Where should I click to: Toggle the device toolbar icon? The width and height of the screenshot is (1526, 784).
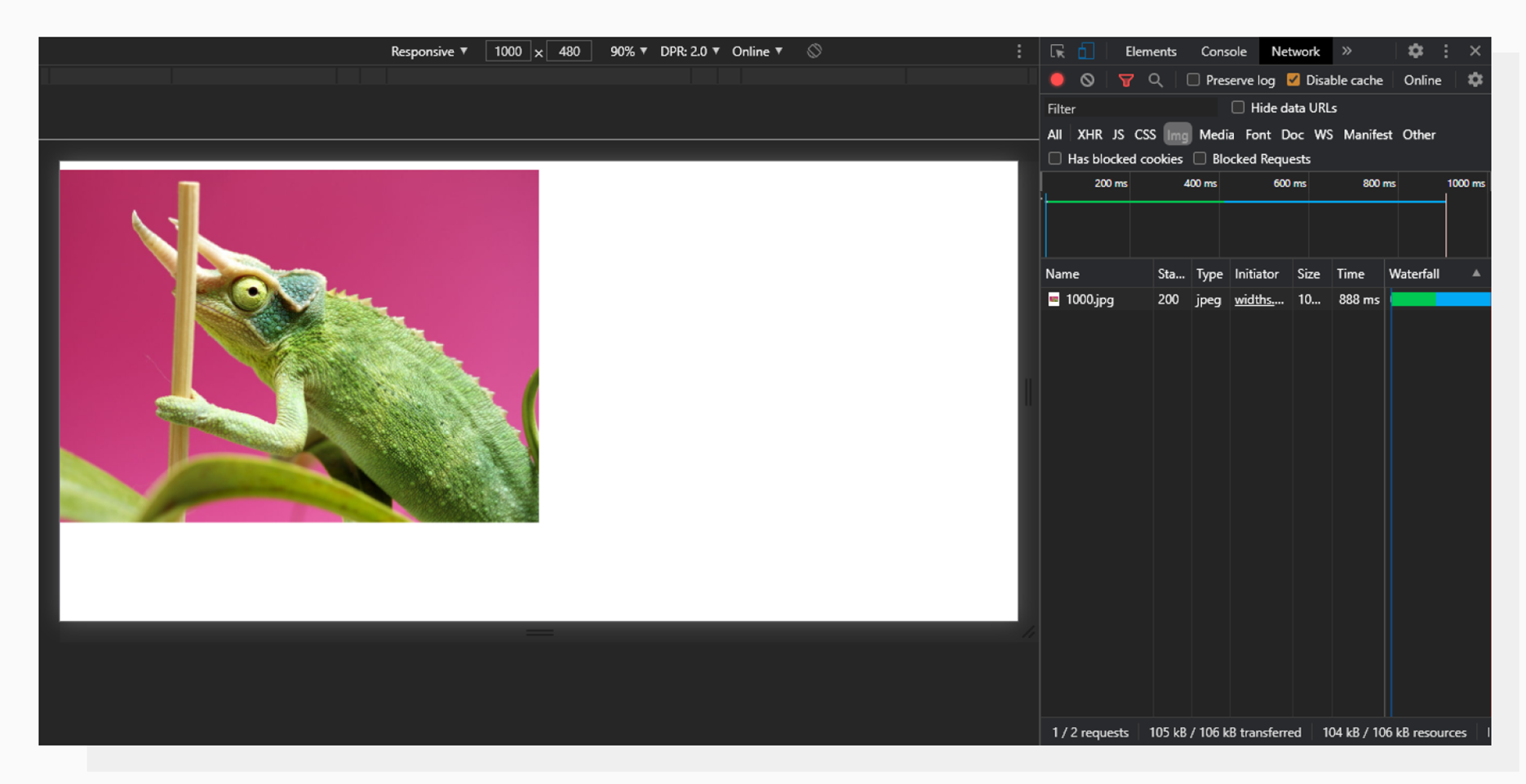pos(1085,51)
